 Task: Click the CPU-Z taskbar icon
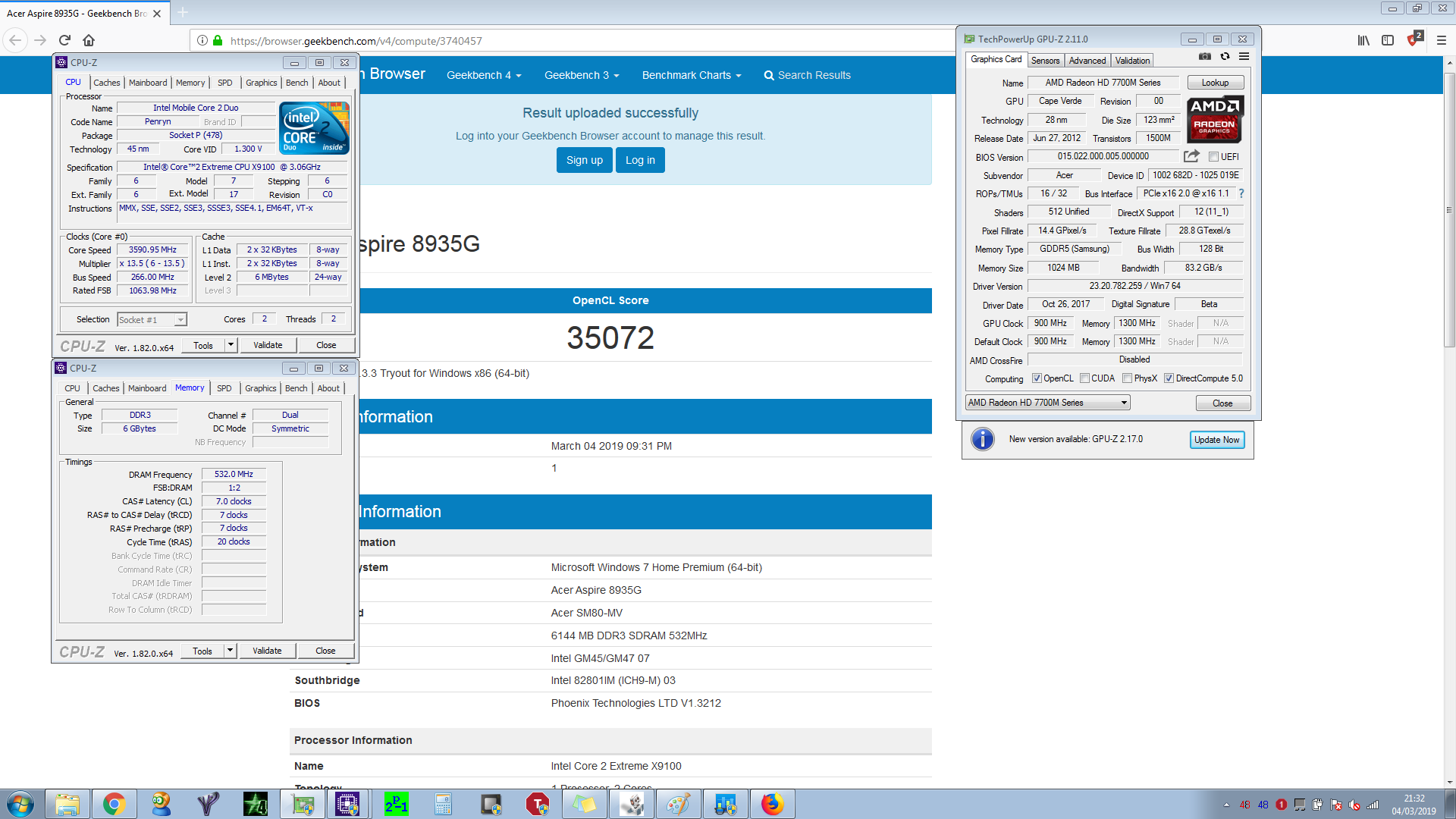pyautogui.click(x=347, y=804)
